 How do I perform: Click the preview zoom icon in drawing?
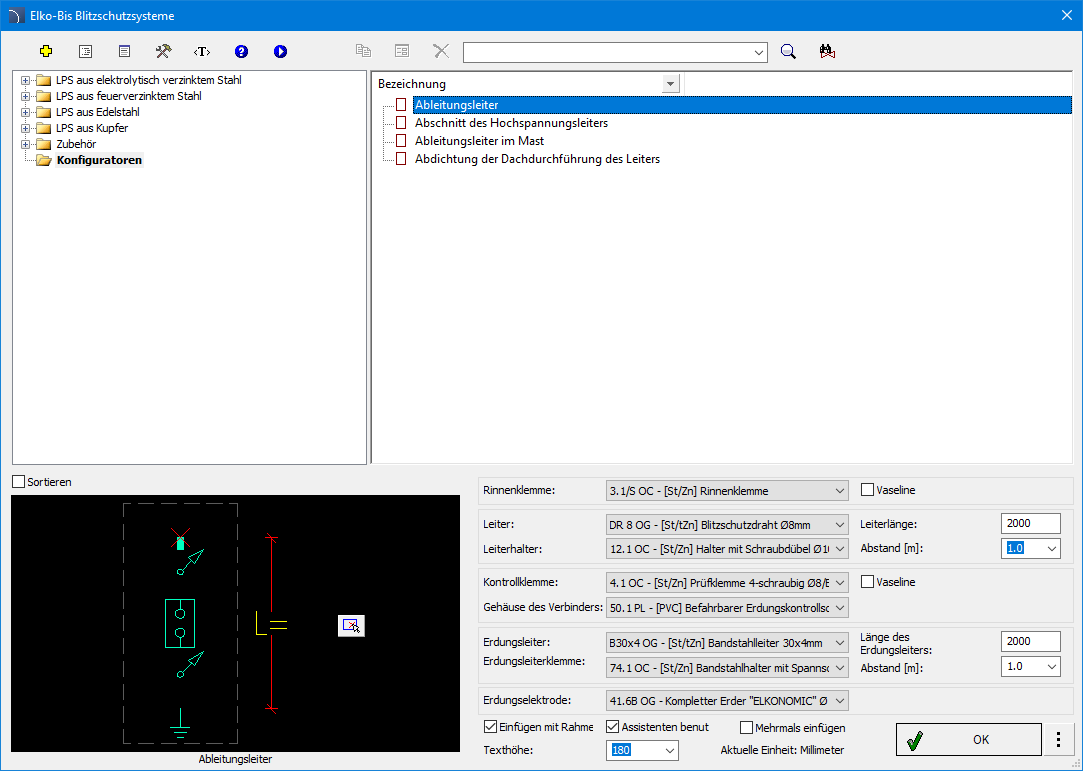[351, 625]
